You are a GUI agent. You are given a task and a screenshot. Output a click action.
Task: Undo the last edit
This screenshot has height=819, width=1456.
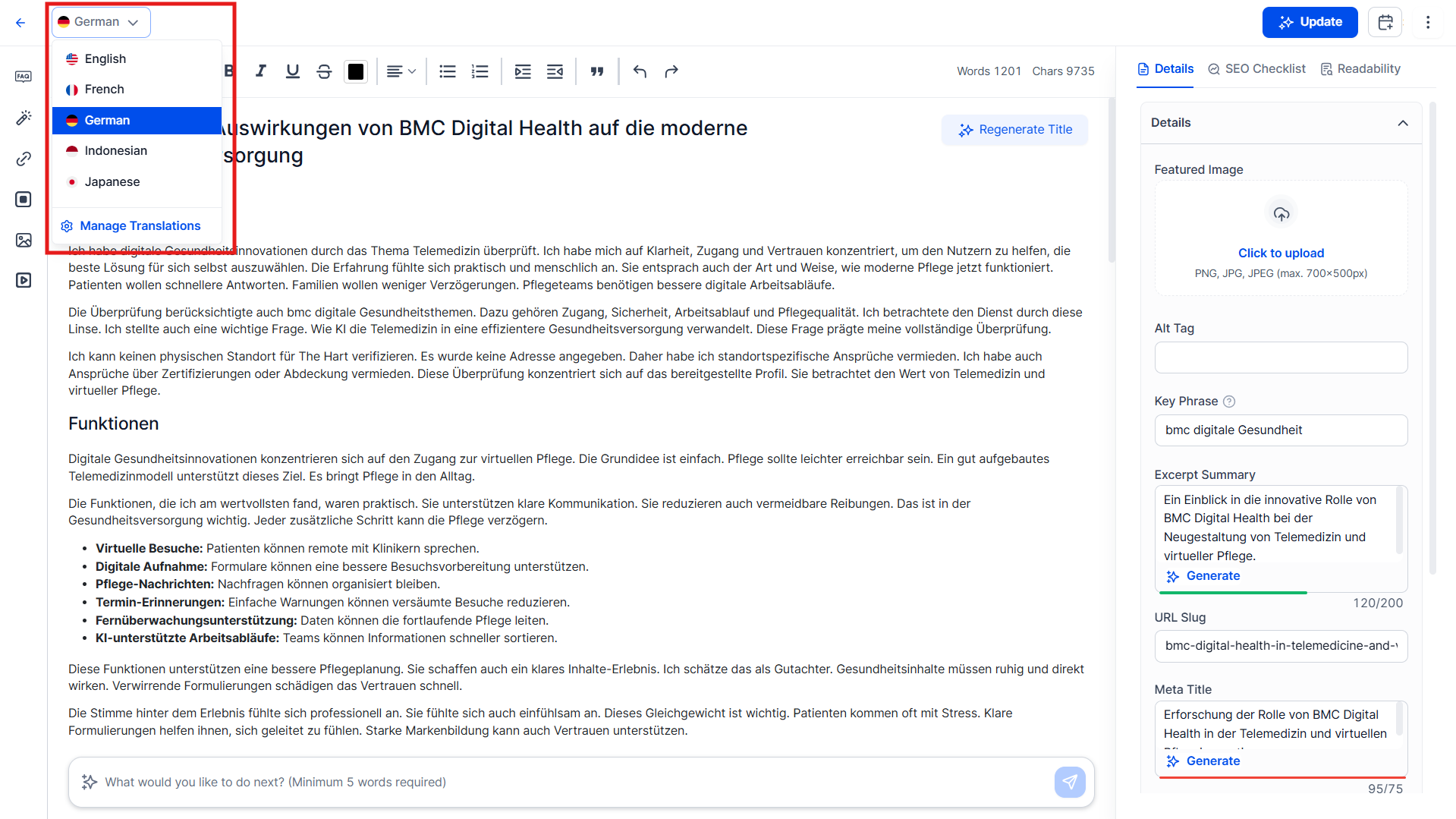tap(640, 71)
